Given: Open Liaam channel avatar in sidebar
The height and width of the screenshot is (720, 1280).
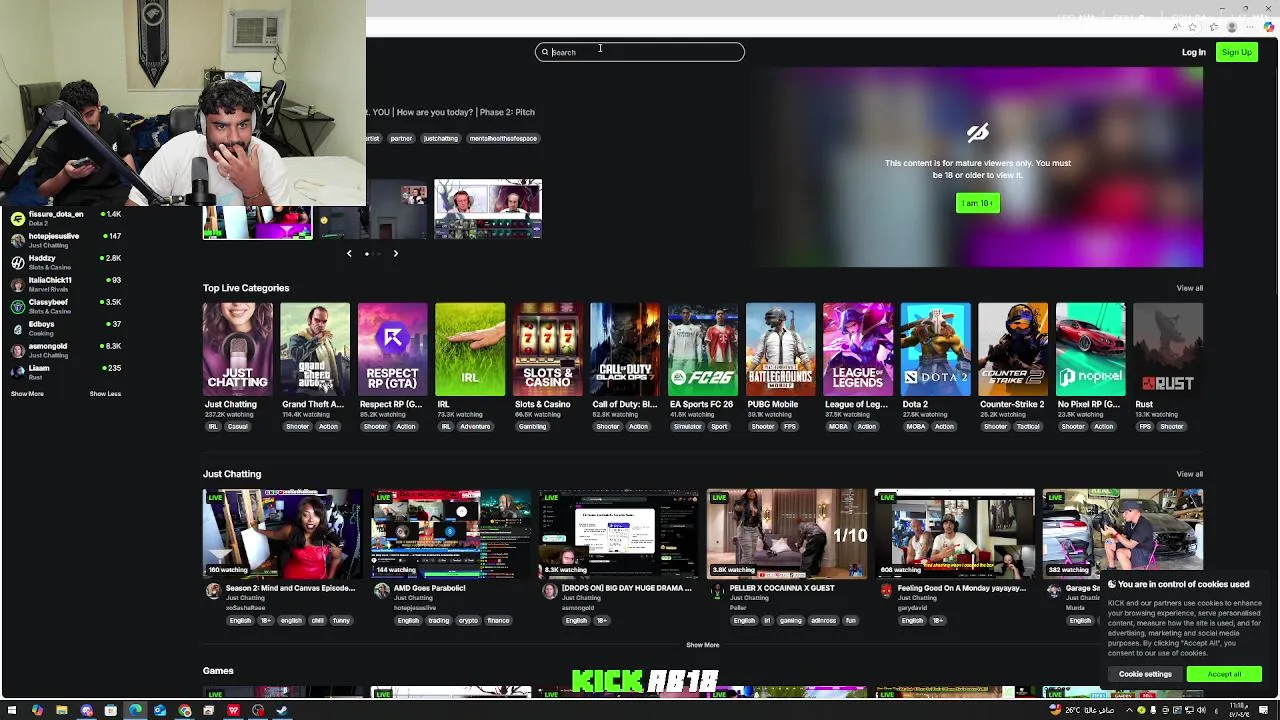Looking at the screenshot, I should point(17,372).
